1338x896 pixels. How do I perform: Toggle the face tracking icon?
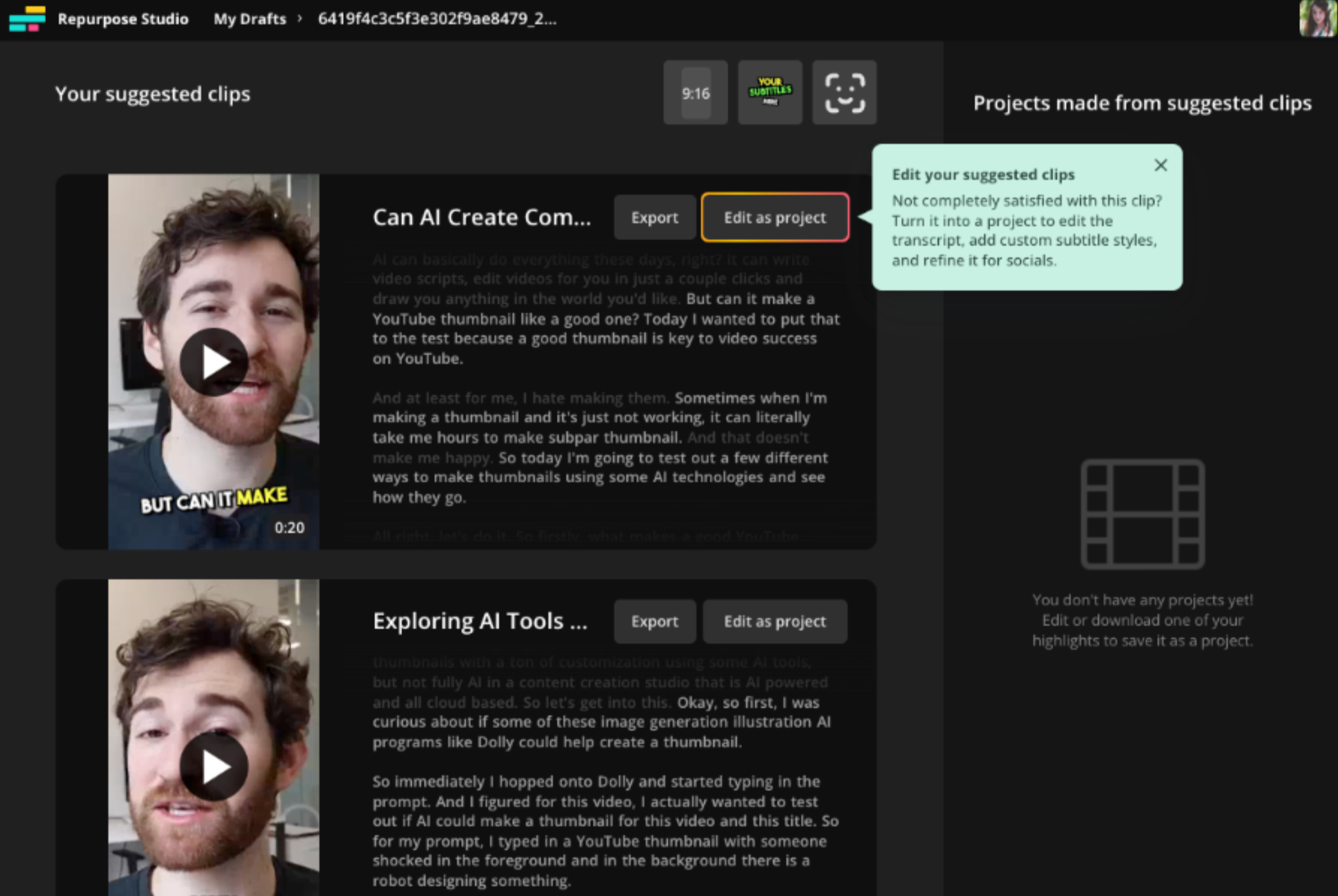click(844, 93)
